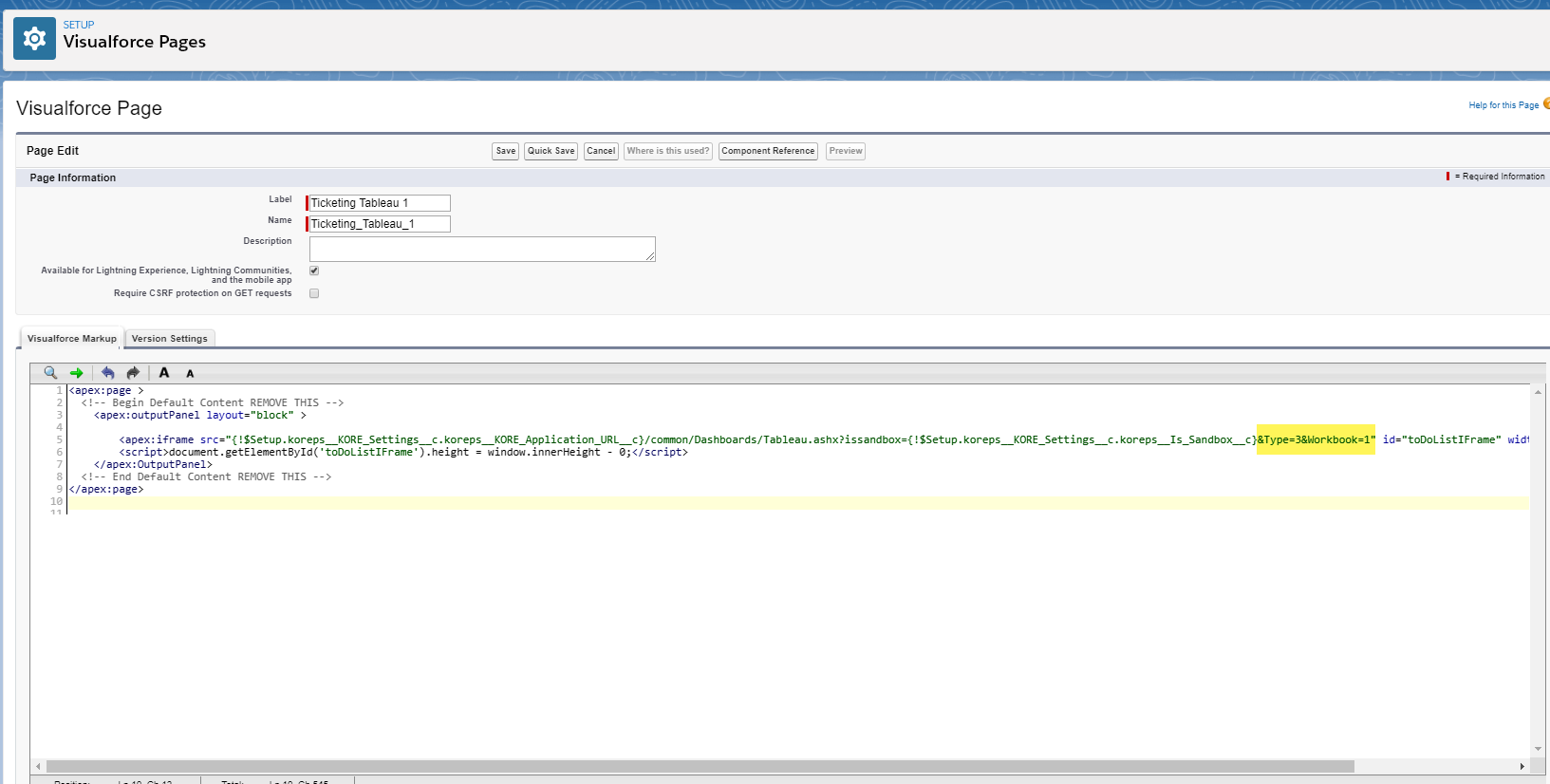Click the empty highlighted line 10 in editor
The width and height of the screenshot is (1550, 784).
(x=798, y=502)
